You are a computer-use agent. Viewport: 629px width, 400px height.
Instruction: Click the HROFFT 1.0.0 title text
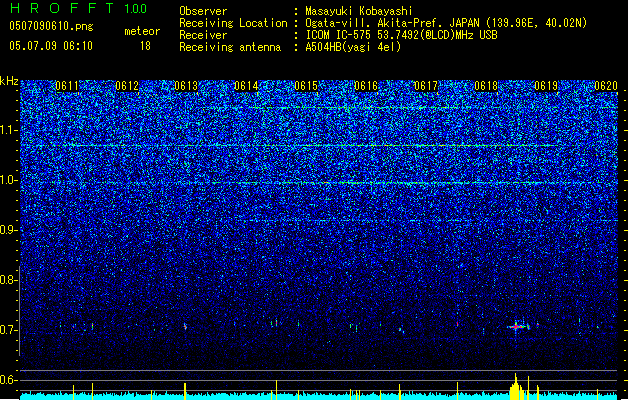point(79,8)
